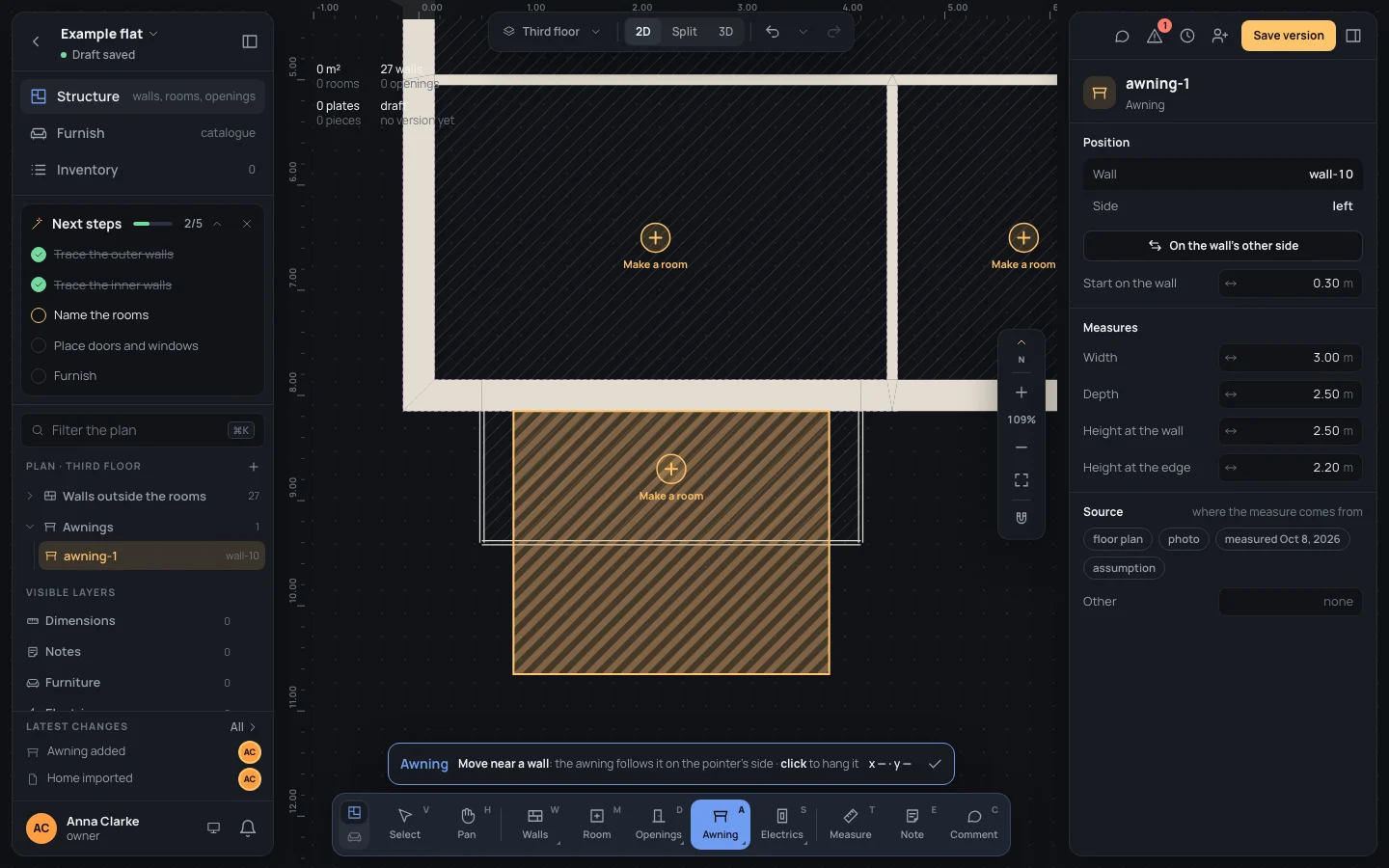Click the Next steps progress bar
The width and height of the screenshot is (1389, 868).
[x=152, y=224]
